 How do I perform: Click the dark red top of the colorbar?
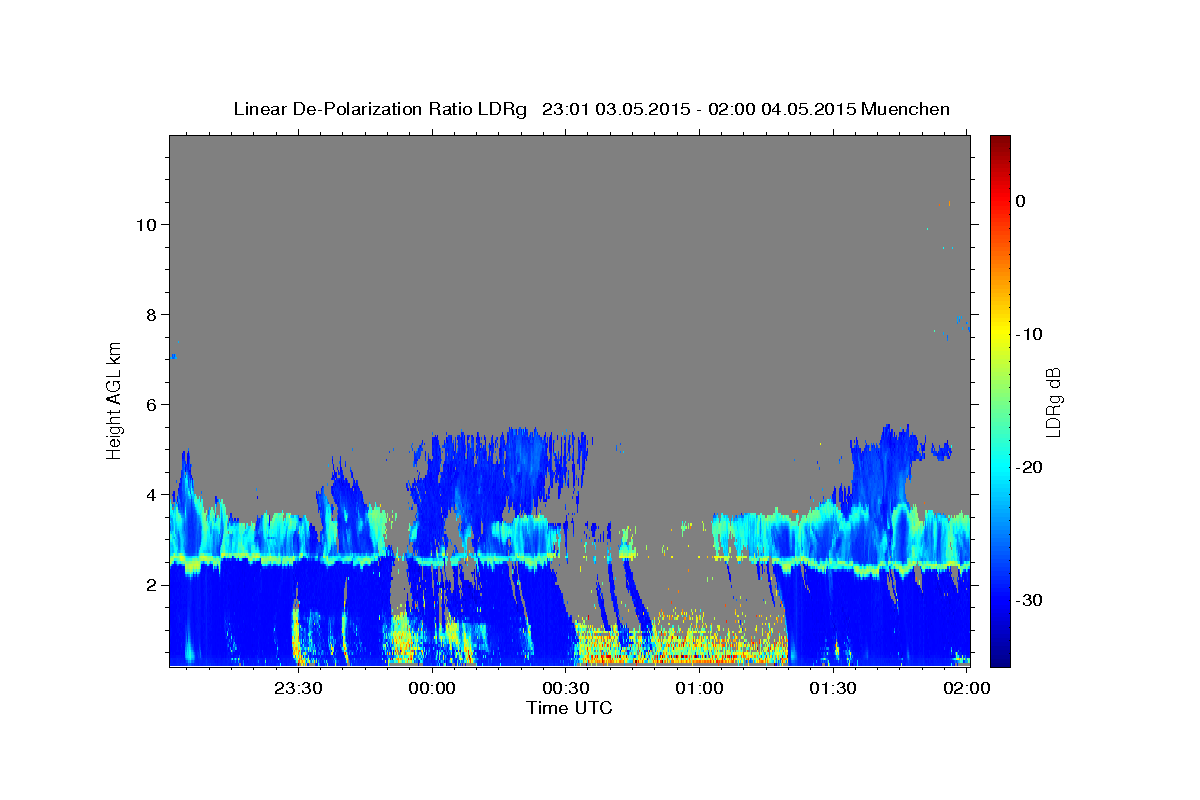[x=1000, y=143]
